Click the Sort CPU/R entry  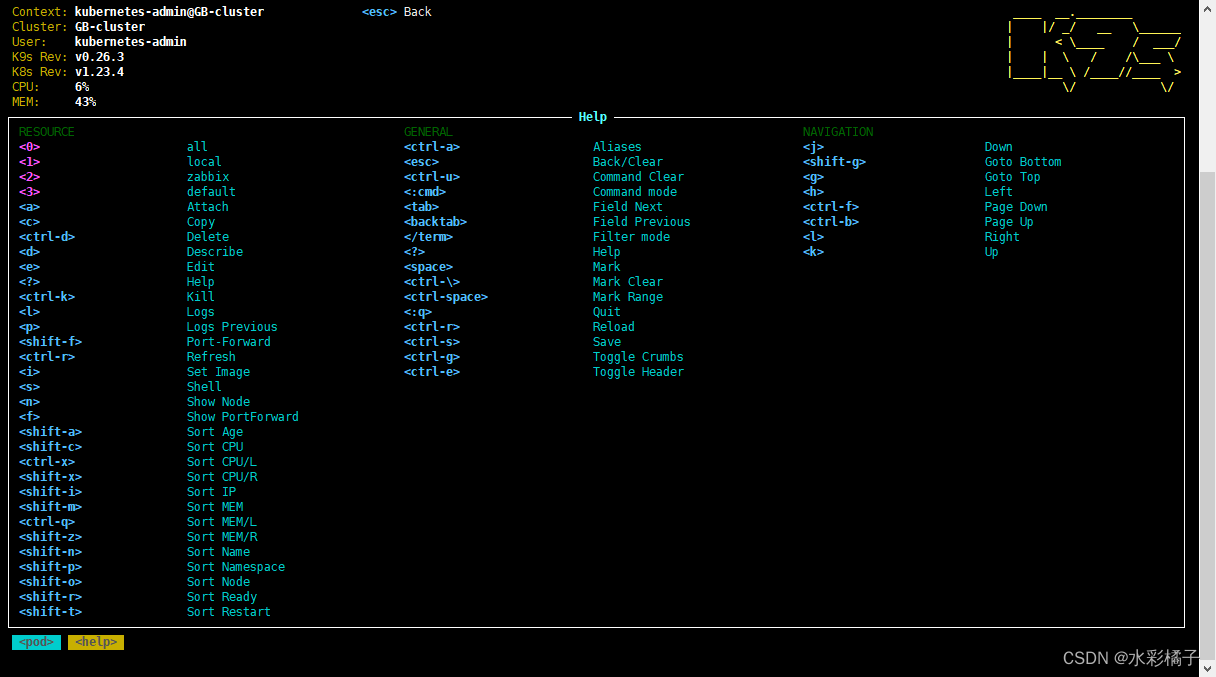tap(222, 477)
